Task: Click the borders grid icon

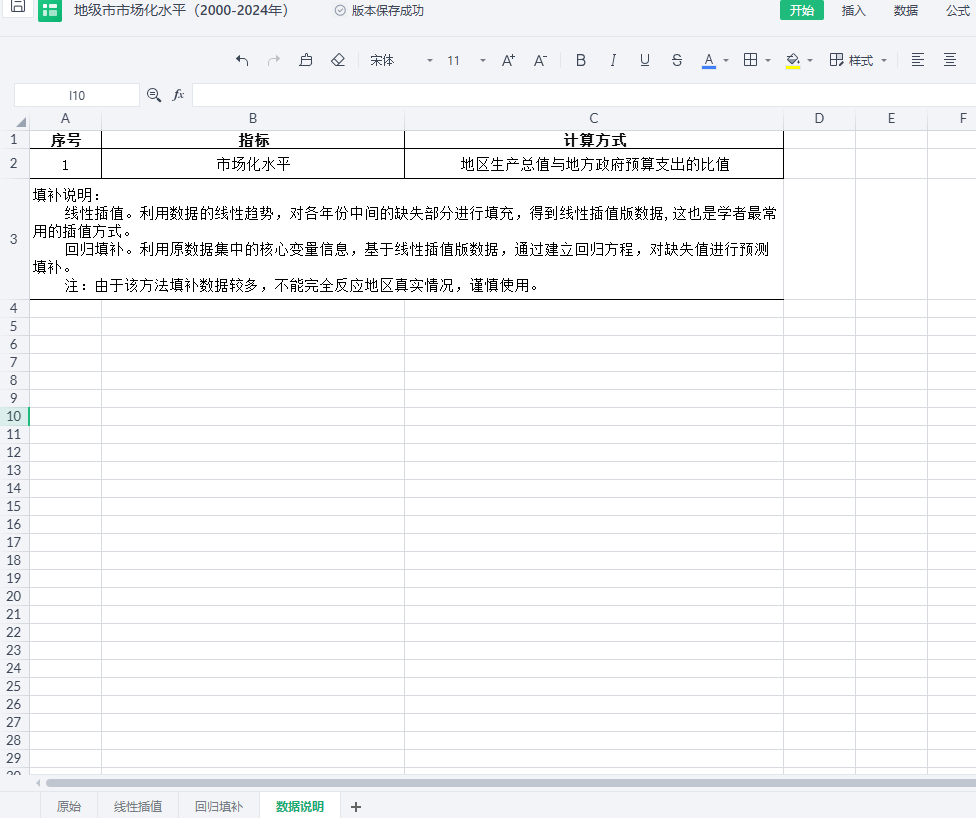Action: click(x=751, y=60)
